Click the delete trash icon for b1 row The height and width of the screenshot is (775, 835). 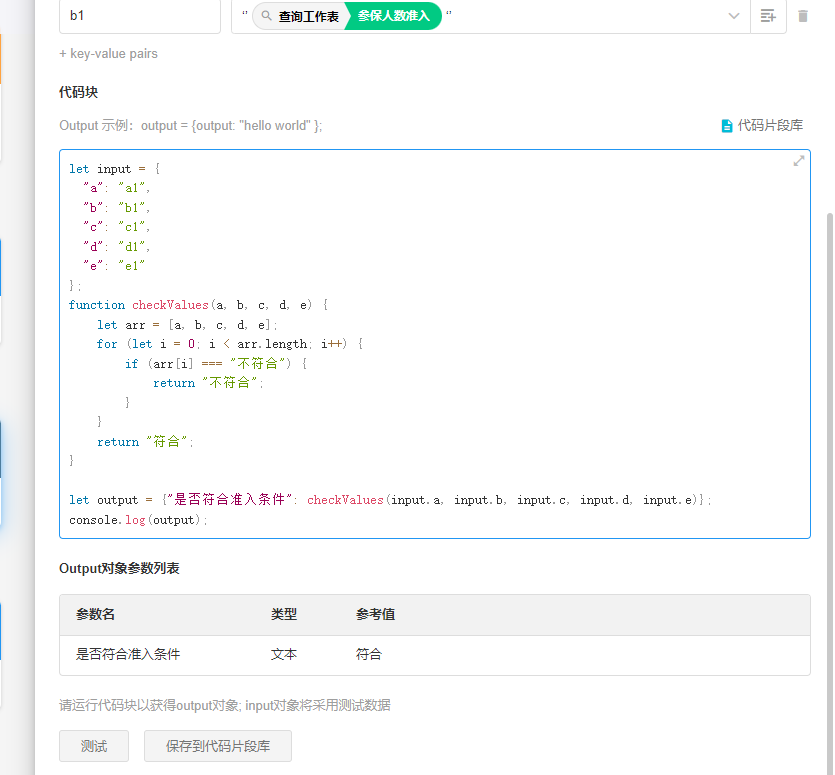[x=803, y=16]
